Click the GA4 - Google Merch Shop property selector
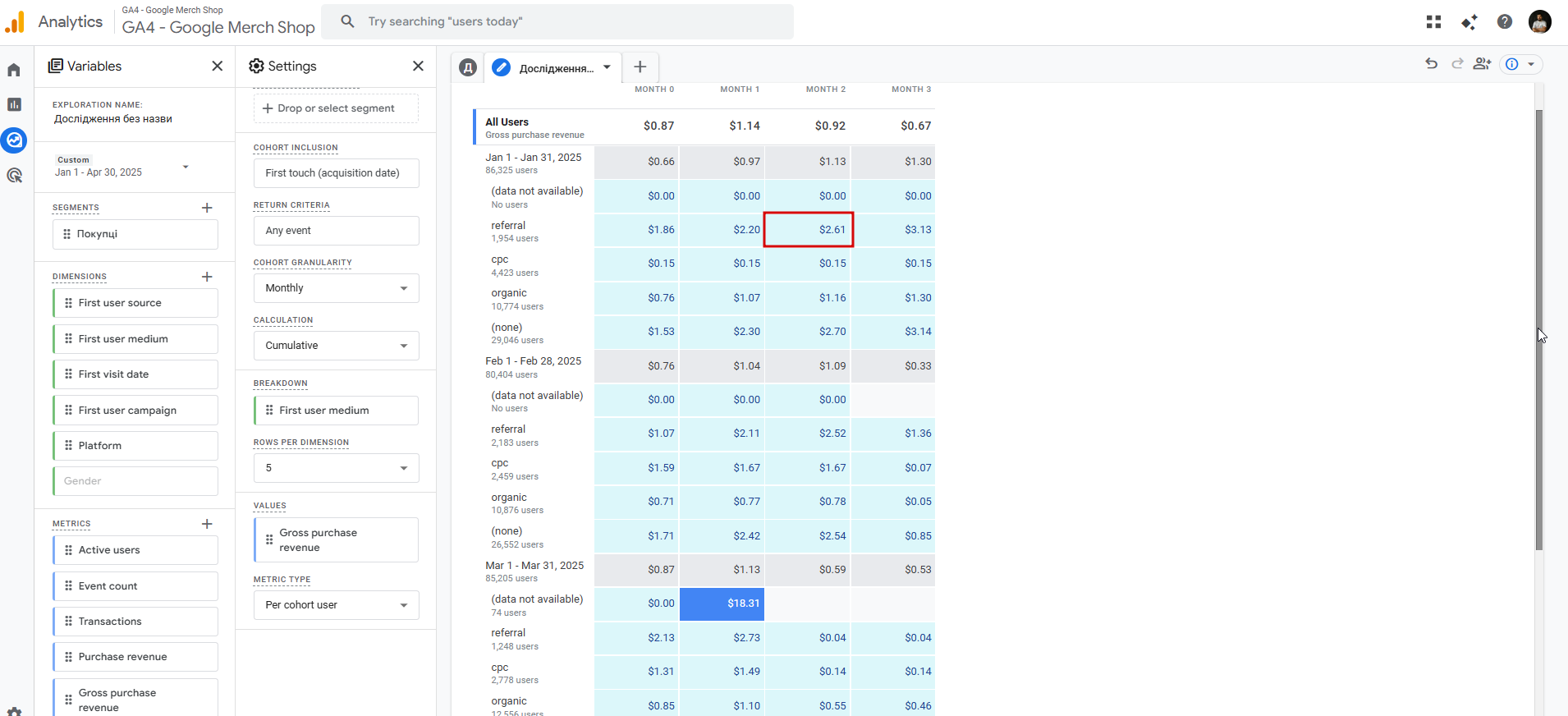Image resolution: width=1568 pixels, height=716 pixels. [218, 22]
